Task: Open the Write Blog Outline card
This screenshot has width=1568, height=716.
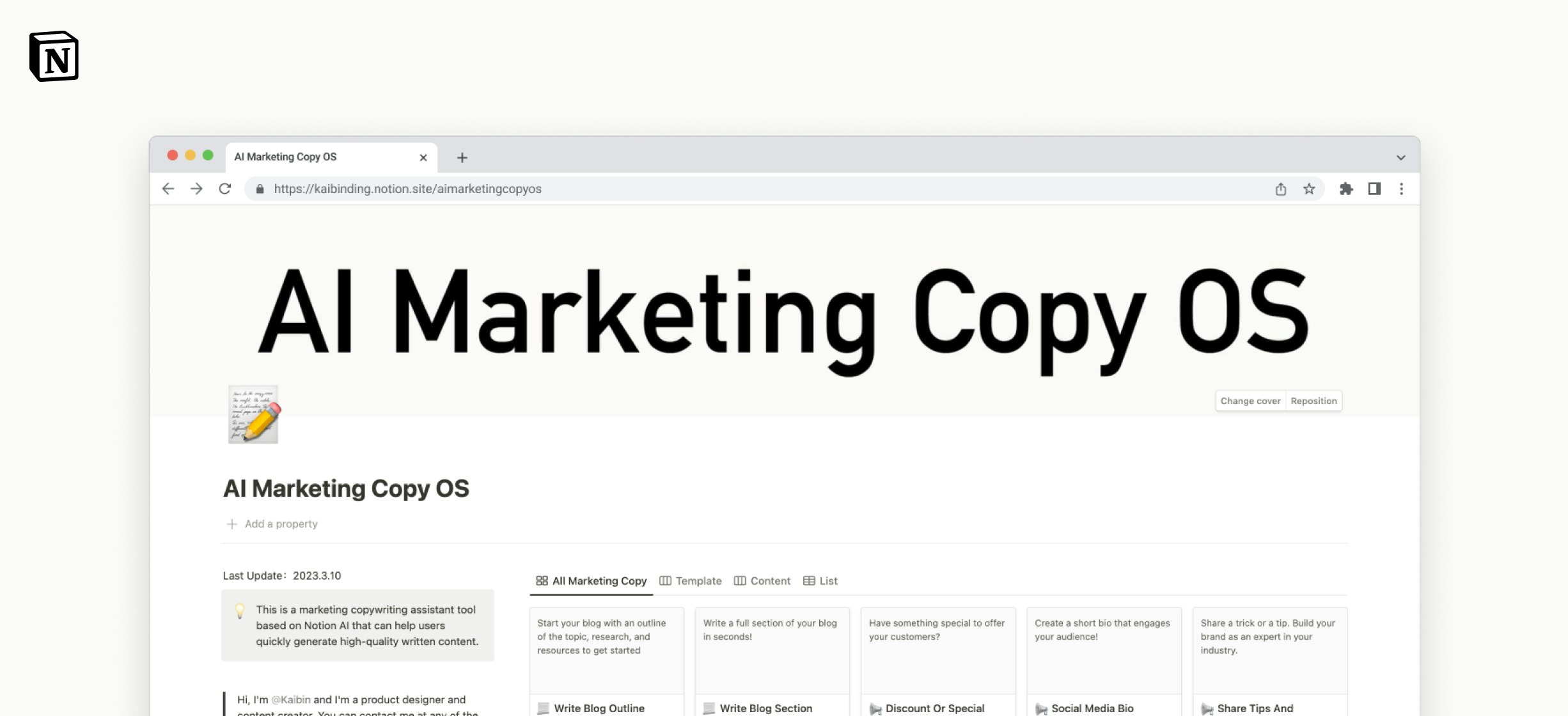Action: (x=606, y=662)
